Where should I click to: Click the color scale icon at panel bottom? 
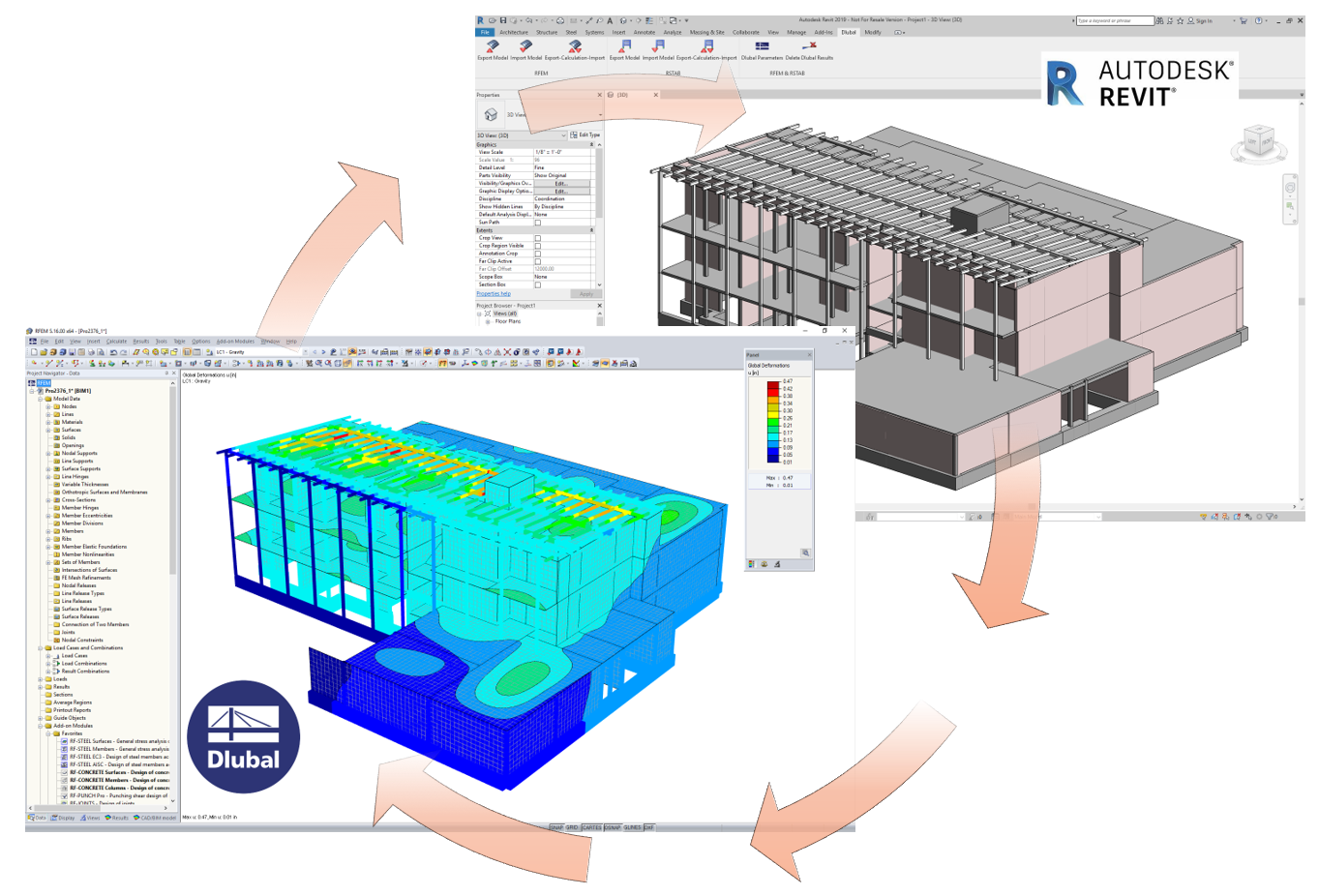point(752,564)
